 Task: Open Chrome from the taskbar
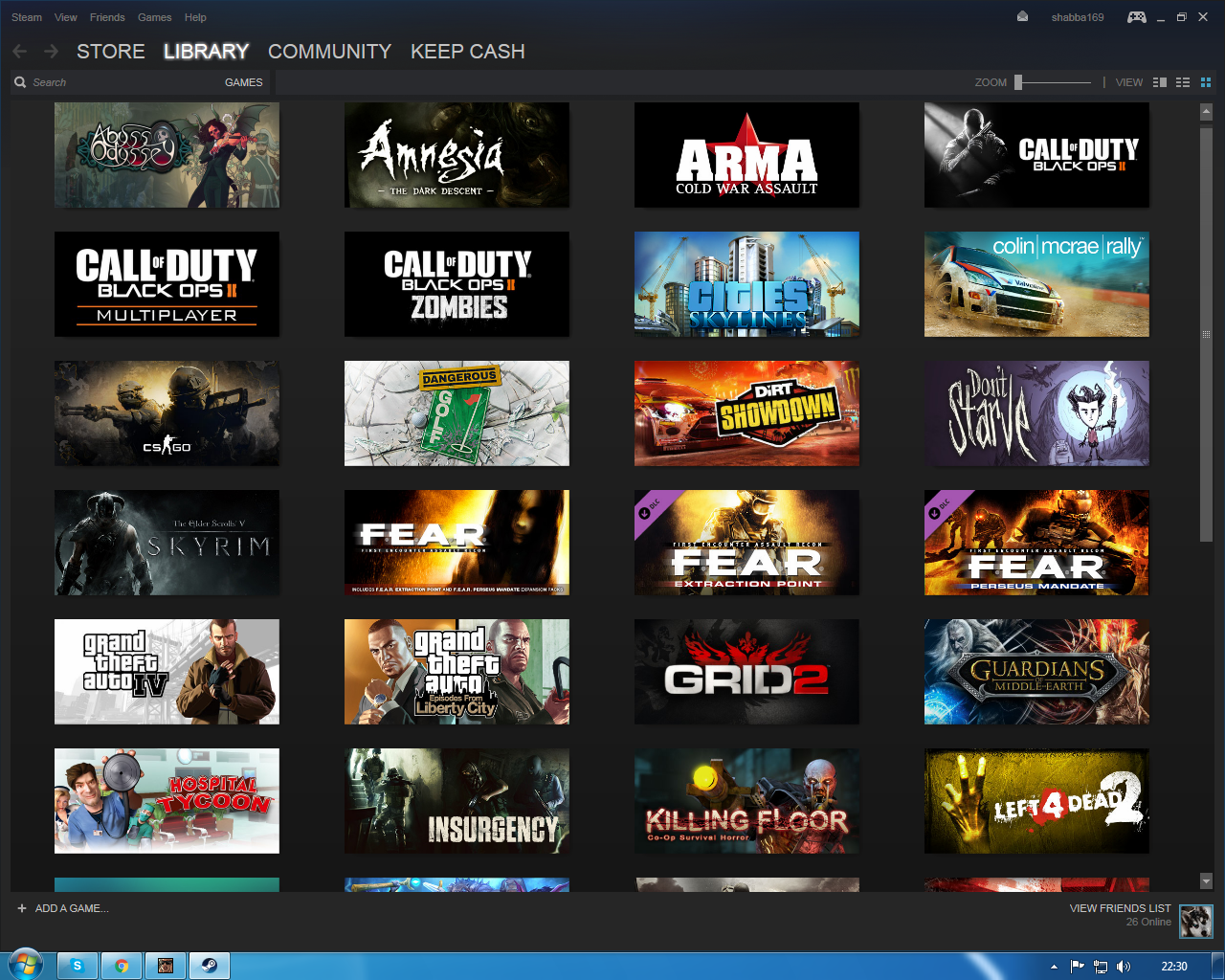tap(122, 966)
